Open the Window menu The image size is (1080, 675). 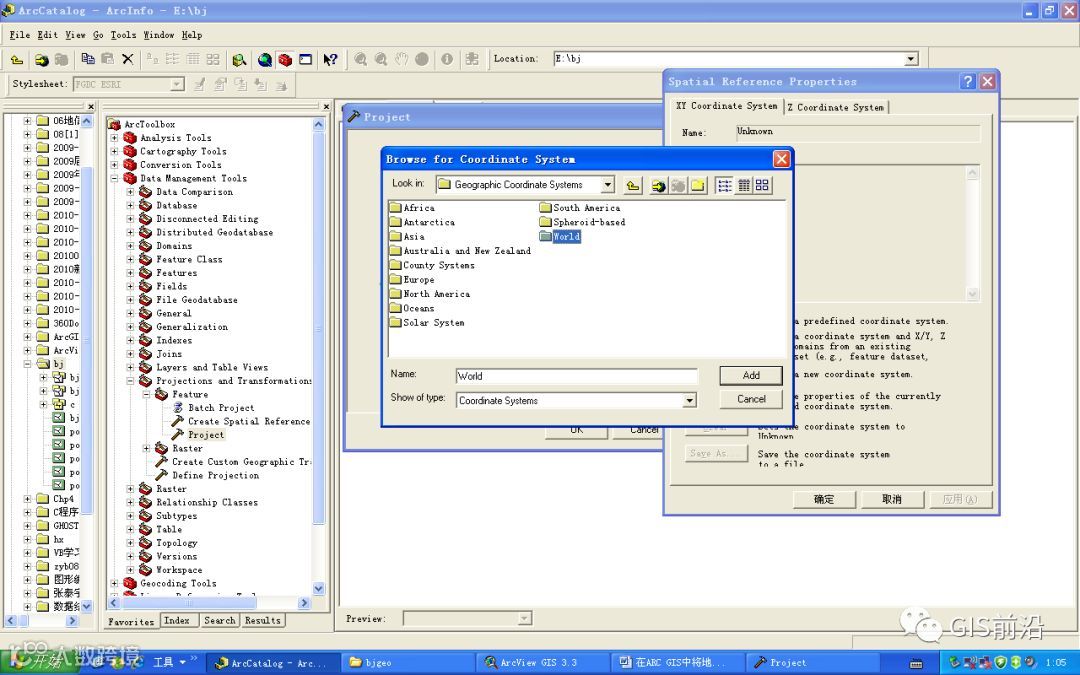pos(158,35)
